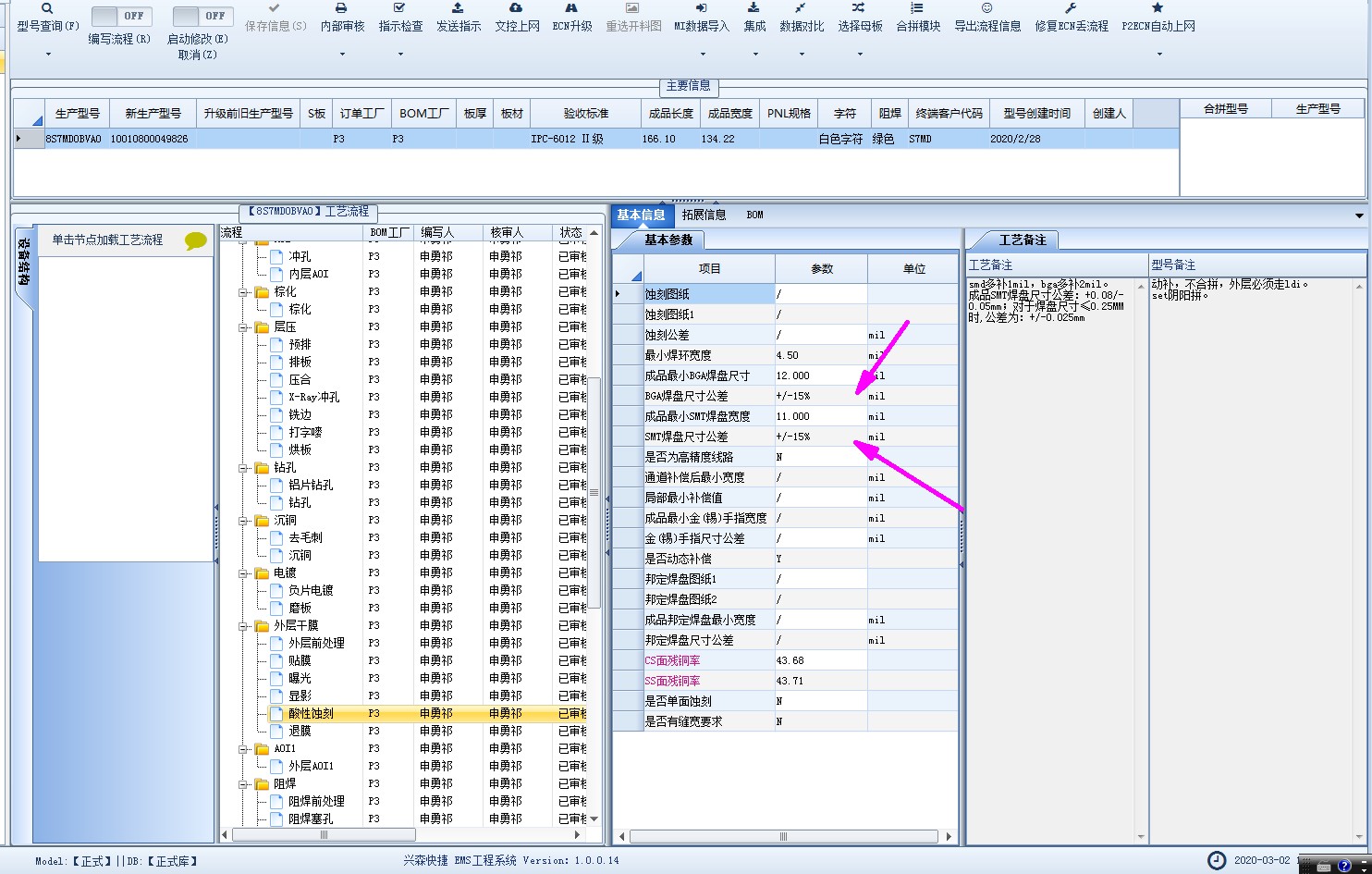Click 单击节点加载工艺流程 button
Viewport: 1372px width, 874px height.
click(107, 240)
